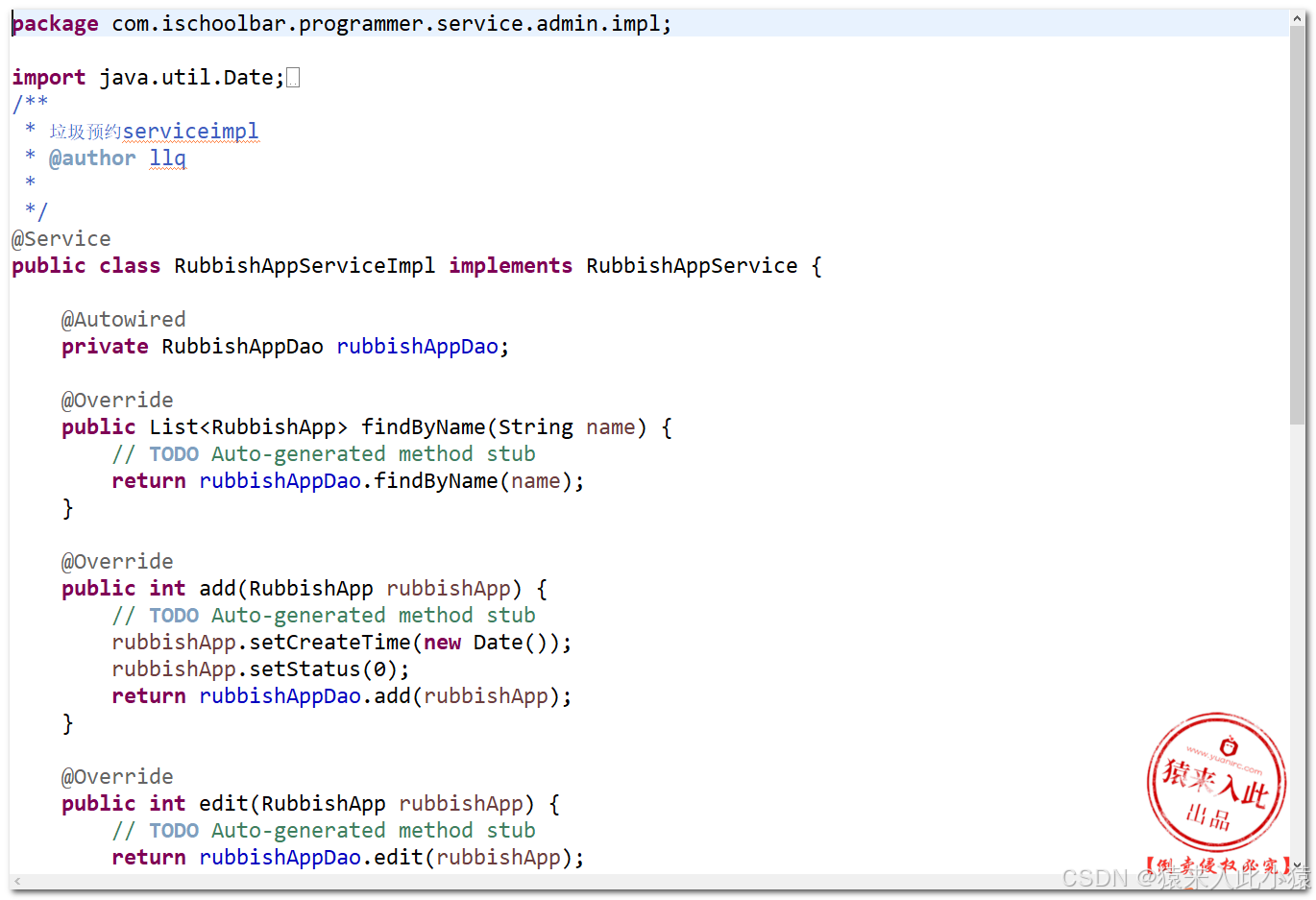Click the package keyword on the first line

pyautogui.click(x=55, y=24)
